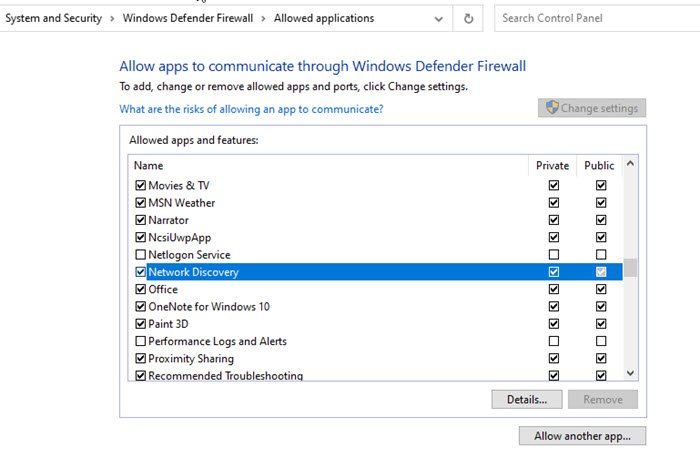The width and height of the screenshot is (700, 458).
Task: Click the list scroll-up arrow
Action: point(630,164)
